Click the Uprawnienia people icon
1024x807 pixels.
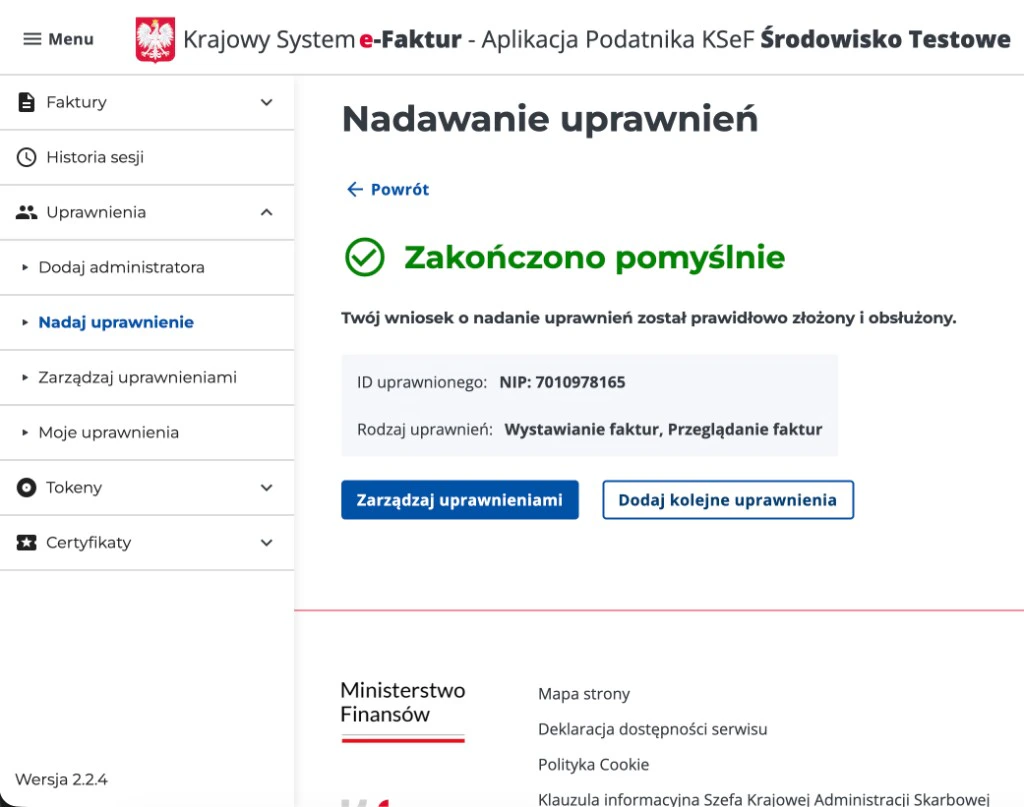coord(26,212)
